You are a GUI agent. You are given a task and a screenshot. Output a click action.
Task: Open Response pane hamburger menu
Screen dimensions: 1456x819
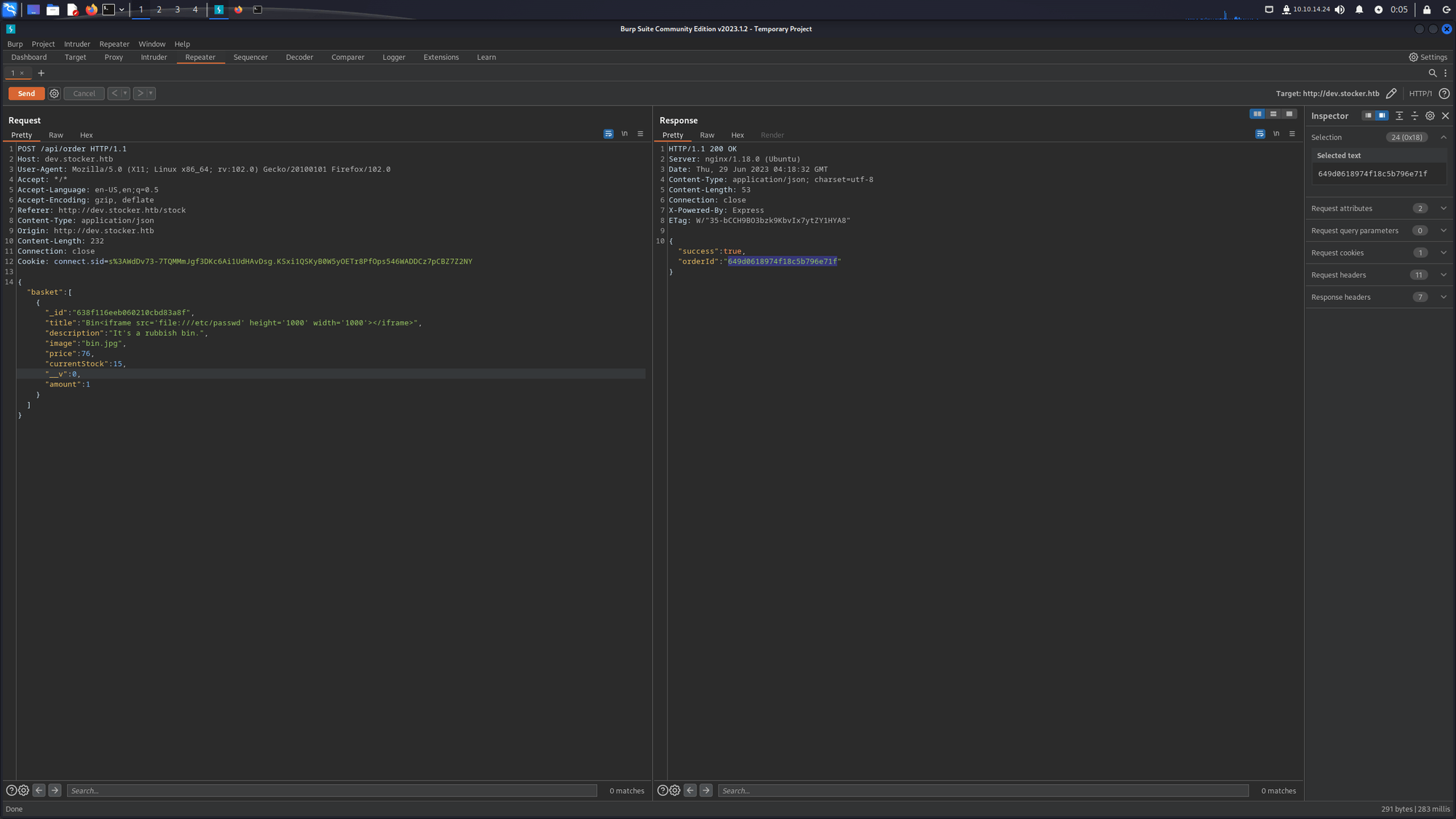coord(1292,134)
